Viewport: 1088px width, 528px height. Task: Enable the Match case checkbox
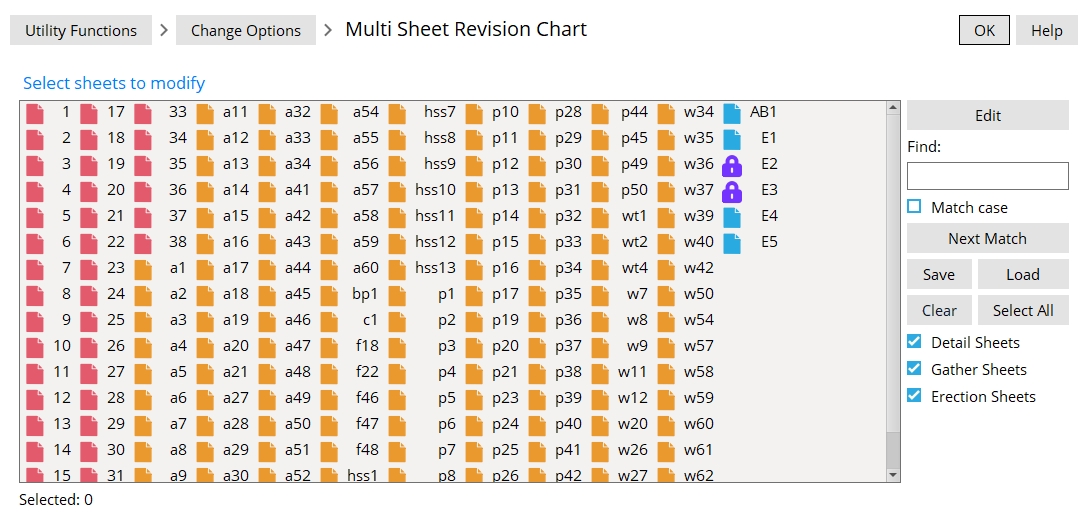click(x=914, y=207)
